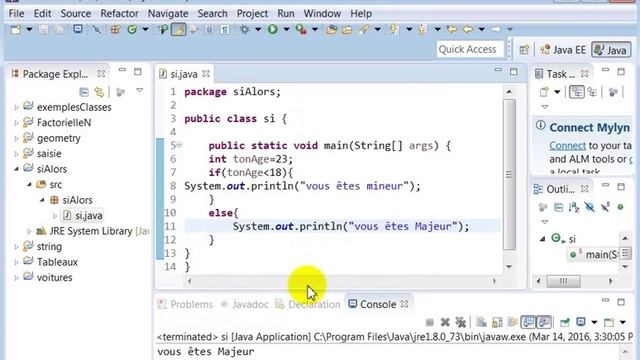
Task: Expand the FactorielleN project
Action: [x=16, y=123]
